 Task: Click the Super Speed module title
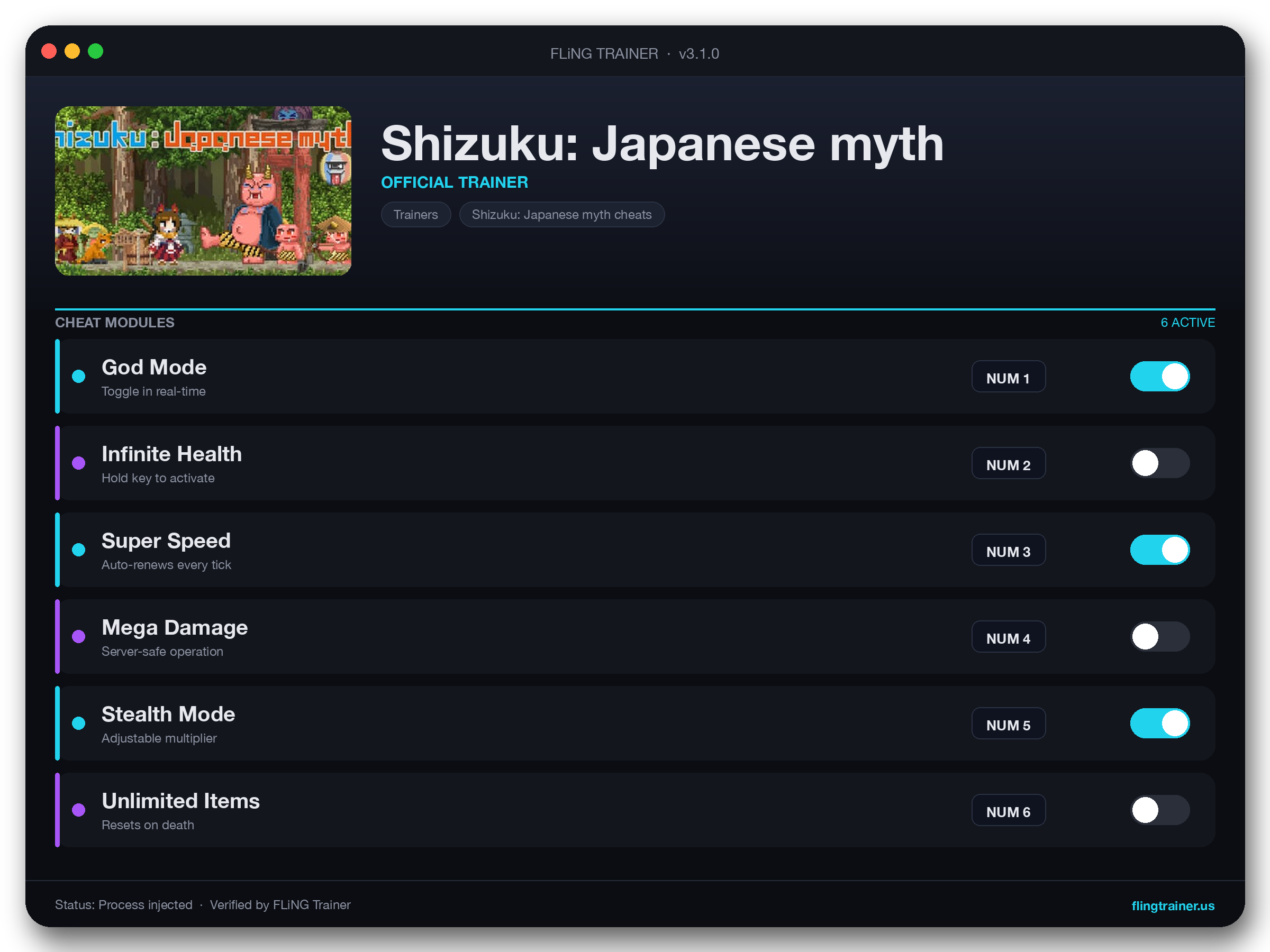(x=166, y=541)
